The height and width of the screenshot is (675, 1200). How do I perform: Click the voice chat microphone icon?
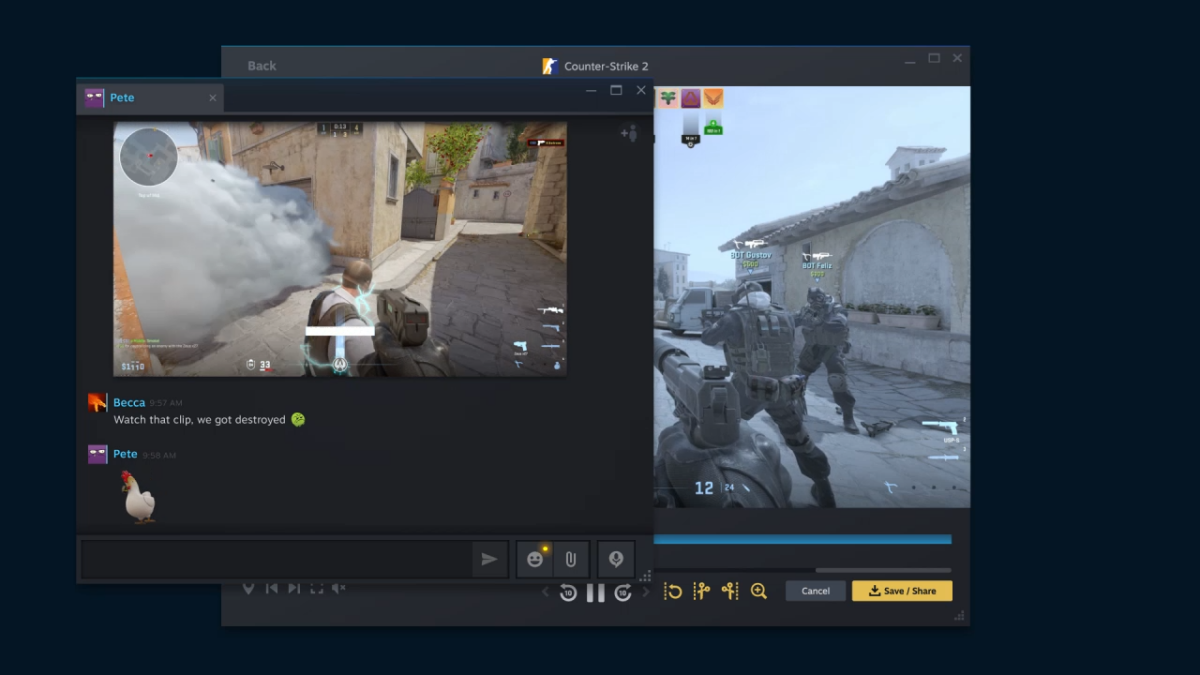[x=616, y=559]
